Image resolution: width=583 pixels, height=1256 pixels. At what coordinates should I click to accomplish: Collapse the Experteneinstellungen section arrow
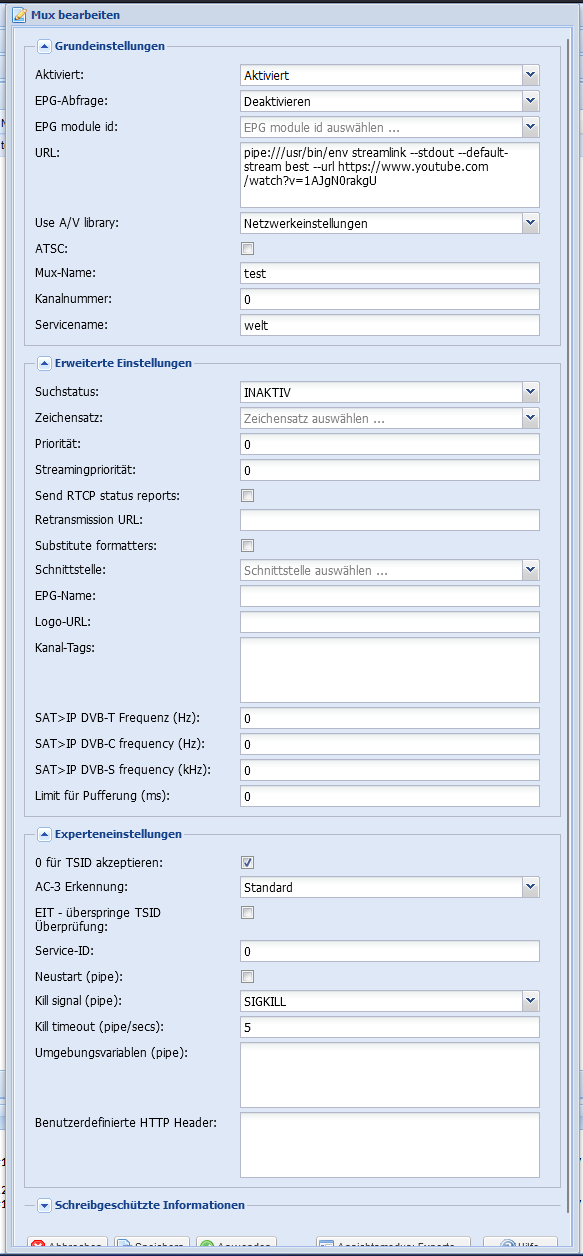coord(45,833)
